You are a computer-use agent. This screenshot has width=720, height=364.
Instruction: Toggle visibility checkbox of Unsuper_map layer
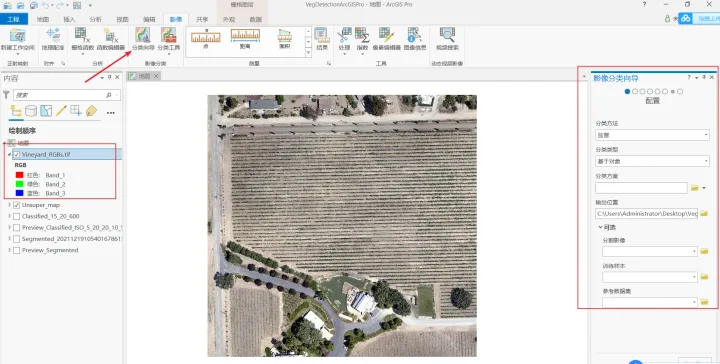(x=17, y=205)
